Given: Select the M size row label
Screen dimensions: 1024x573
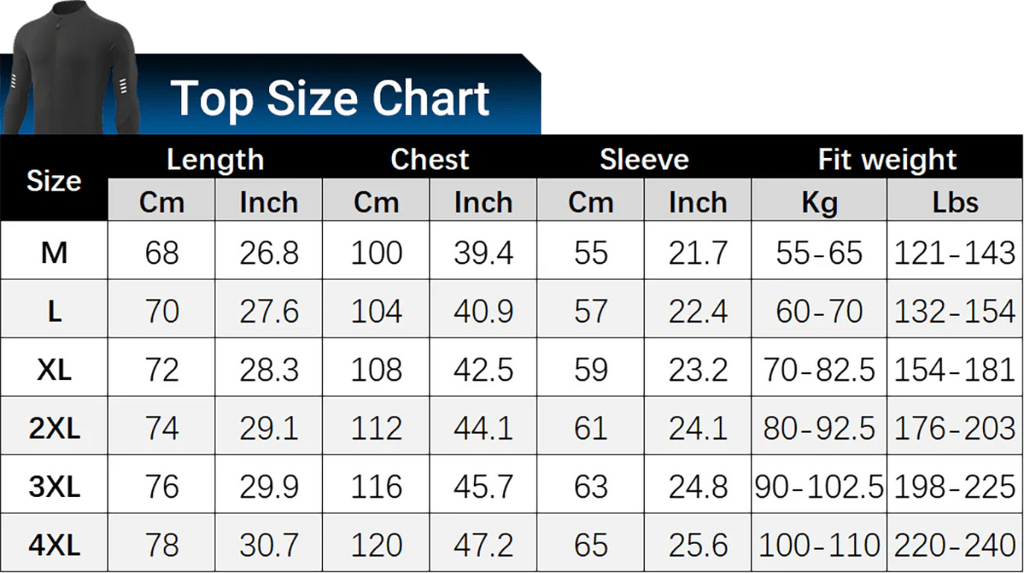Looking at the screenshot, I should click(x=54, y=252).
